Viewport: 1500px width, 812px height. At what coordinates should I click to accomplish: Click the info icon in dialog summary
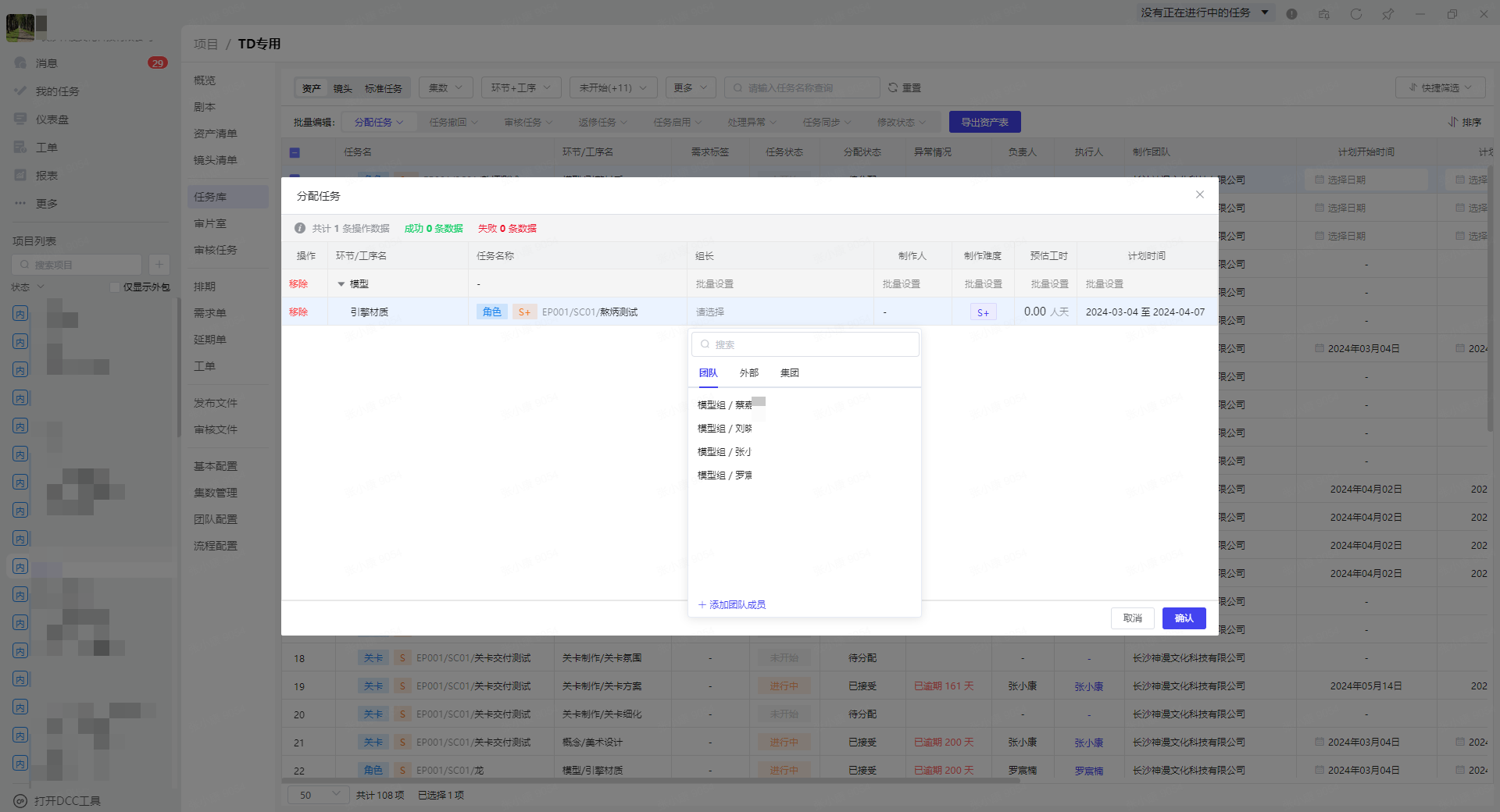(300, 228)
